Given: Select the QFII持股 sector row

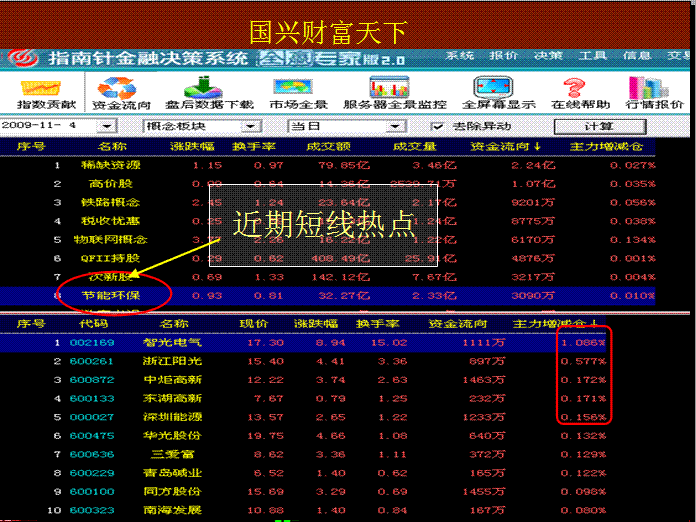Looking at the screenshot, I should pyautogui.click(x=328, y=258).
